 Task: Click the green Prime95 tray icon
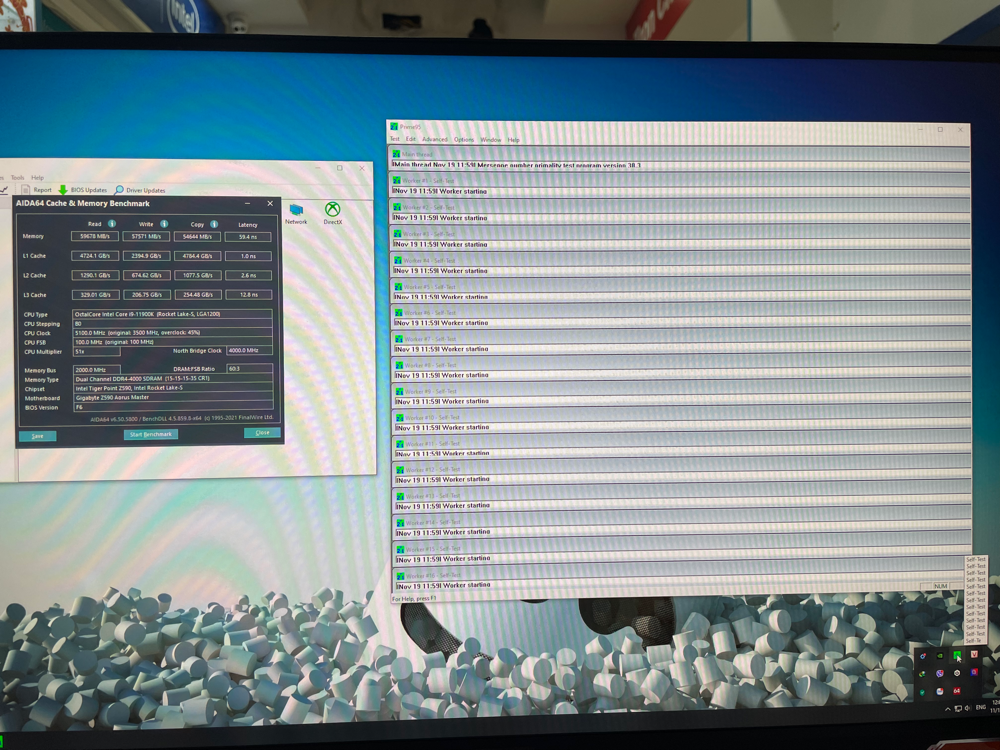pyautogui.click(x=957, y=655)
